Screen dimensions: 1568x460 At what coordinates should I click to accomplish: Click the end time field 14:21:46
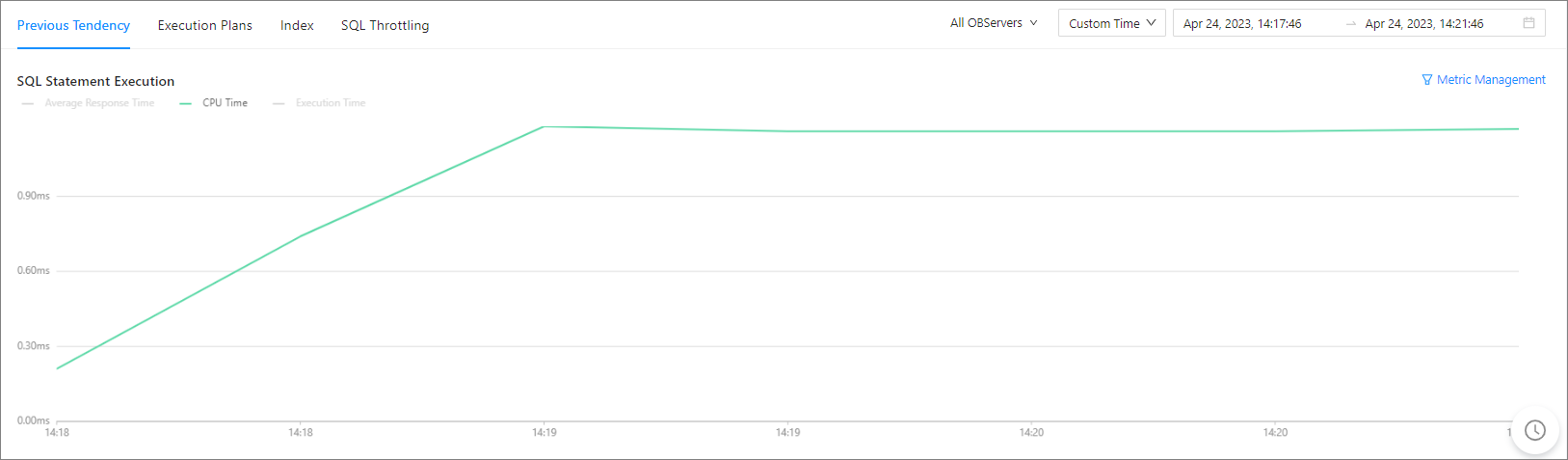[x=1423, y=24]
